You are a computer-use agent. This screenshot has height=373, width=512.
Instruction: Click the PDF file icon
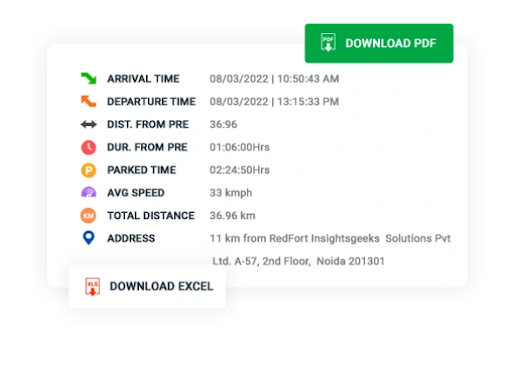point(328,43)
